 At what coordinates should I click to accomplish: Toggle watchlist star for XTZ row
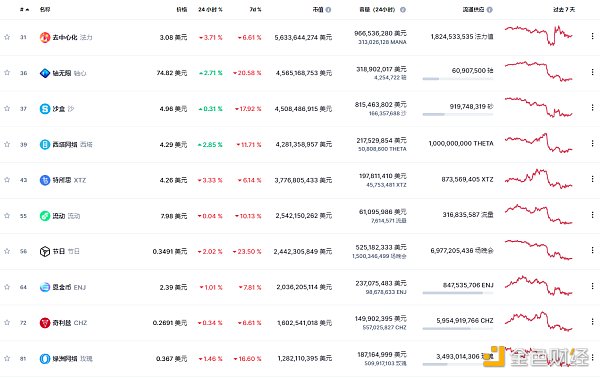point(7,179)
